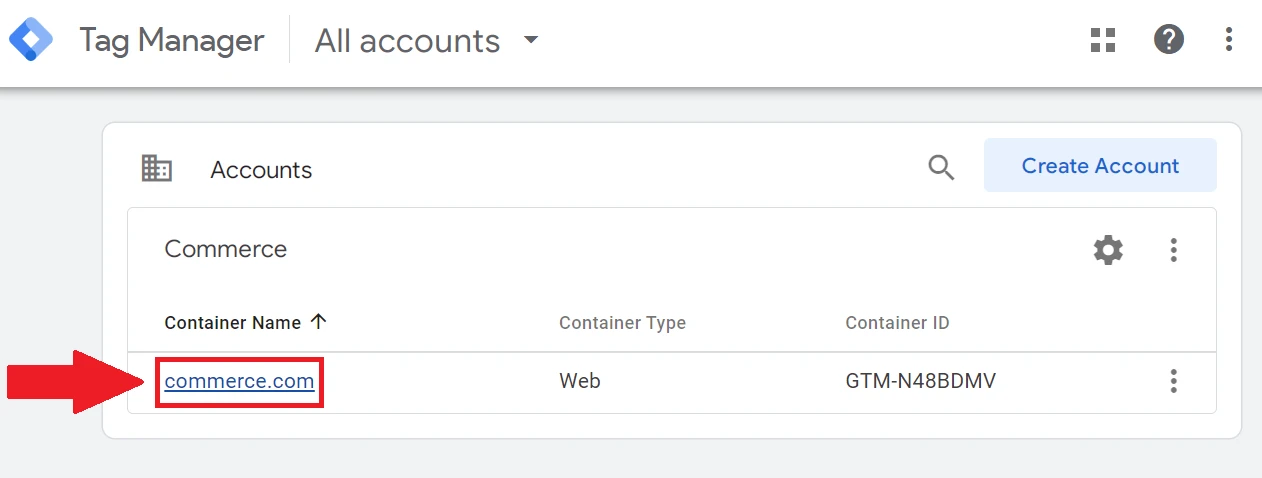Click the Accounts building icon
The height and width of the screenshot is (478, 1262).
tap(157, 168)
